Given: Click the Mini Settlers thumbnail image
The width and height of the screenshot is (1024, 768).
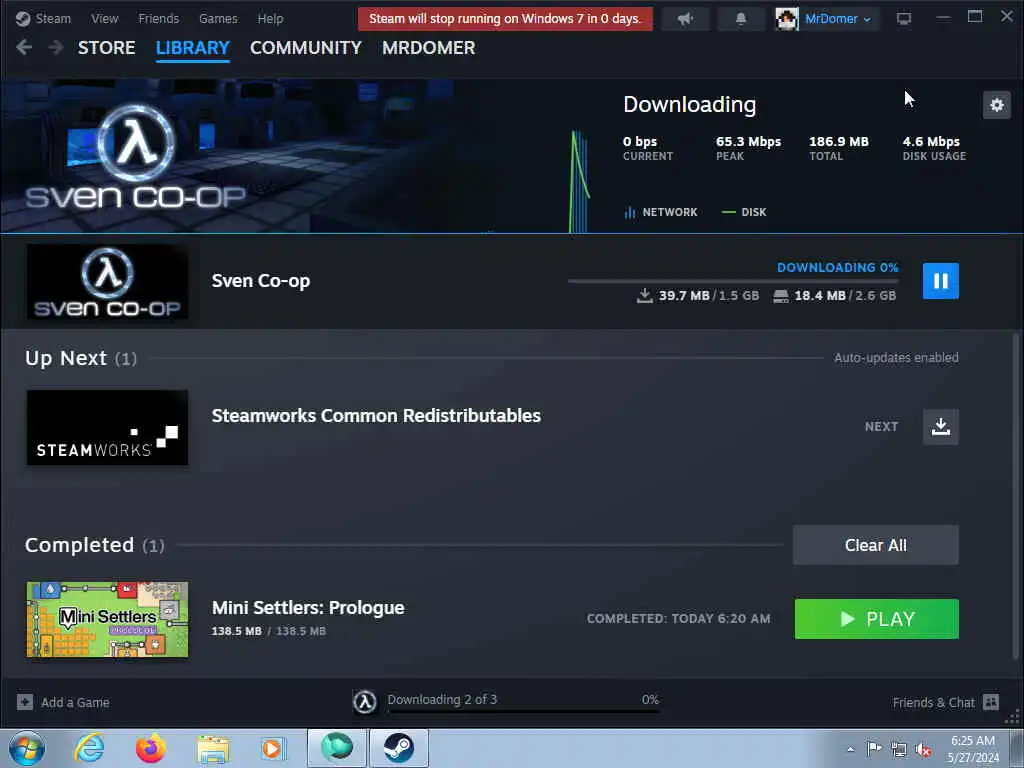Looking at the screenshot, I should 107,619.
